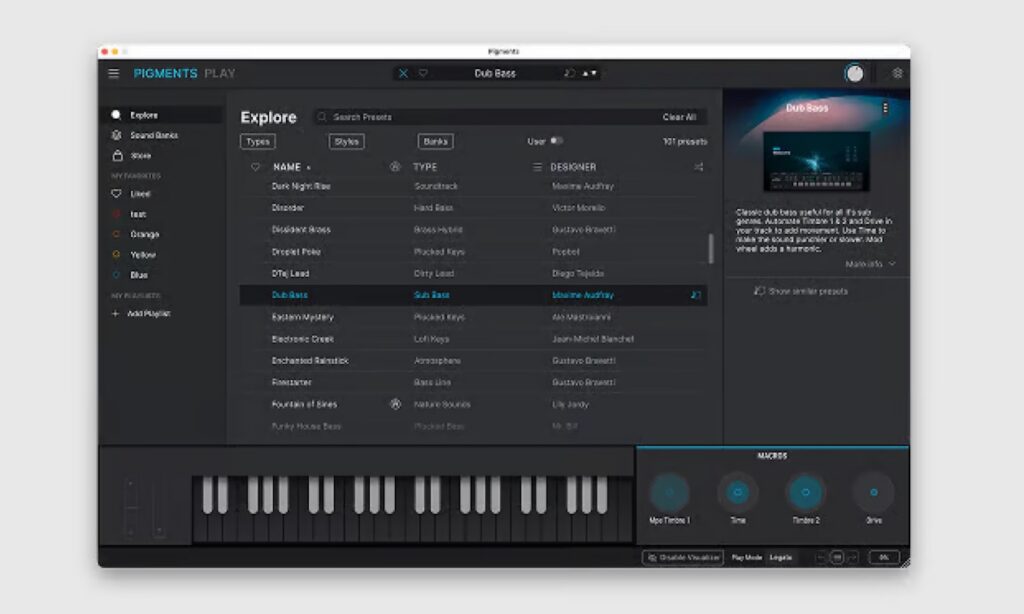Click the Drive macro knob

click(874, 493)
